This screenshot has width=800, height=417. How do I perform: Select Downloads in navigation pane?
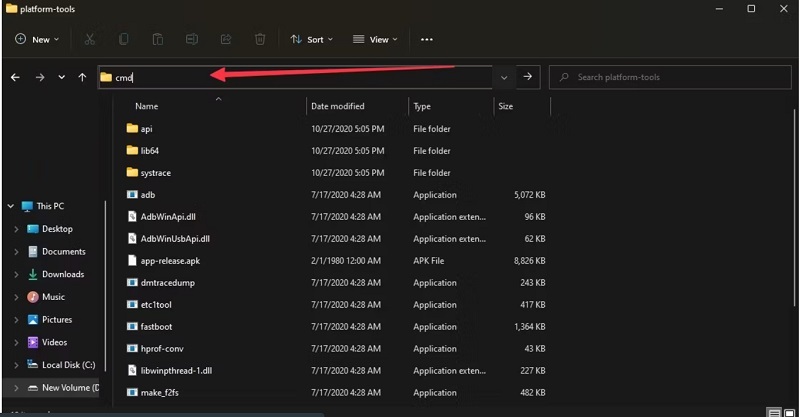(x=62, y=274)
